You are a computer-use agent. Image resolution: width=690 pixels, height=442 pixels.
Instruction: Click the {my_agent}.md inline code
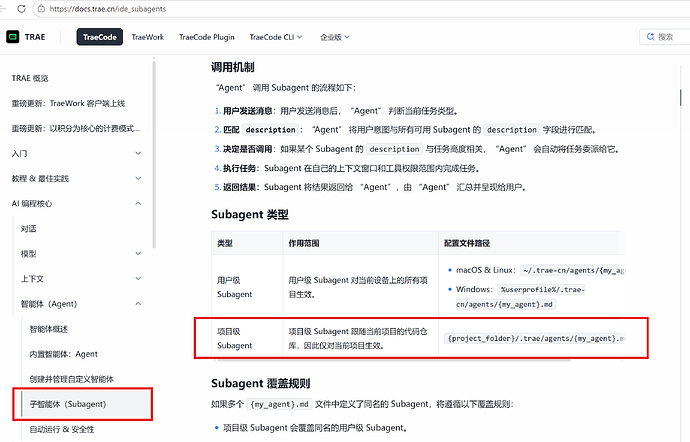(x=279, y=404)
